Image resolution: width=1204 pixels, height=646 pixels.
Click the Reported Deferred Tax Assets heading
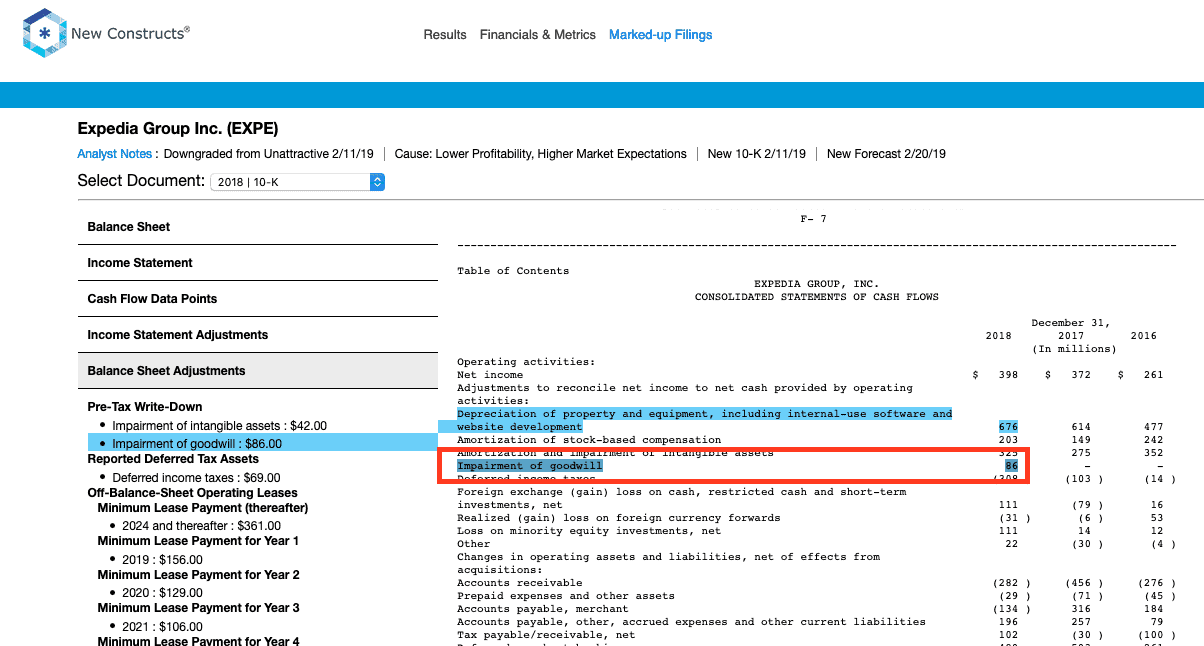(x=173, y=459)
